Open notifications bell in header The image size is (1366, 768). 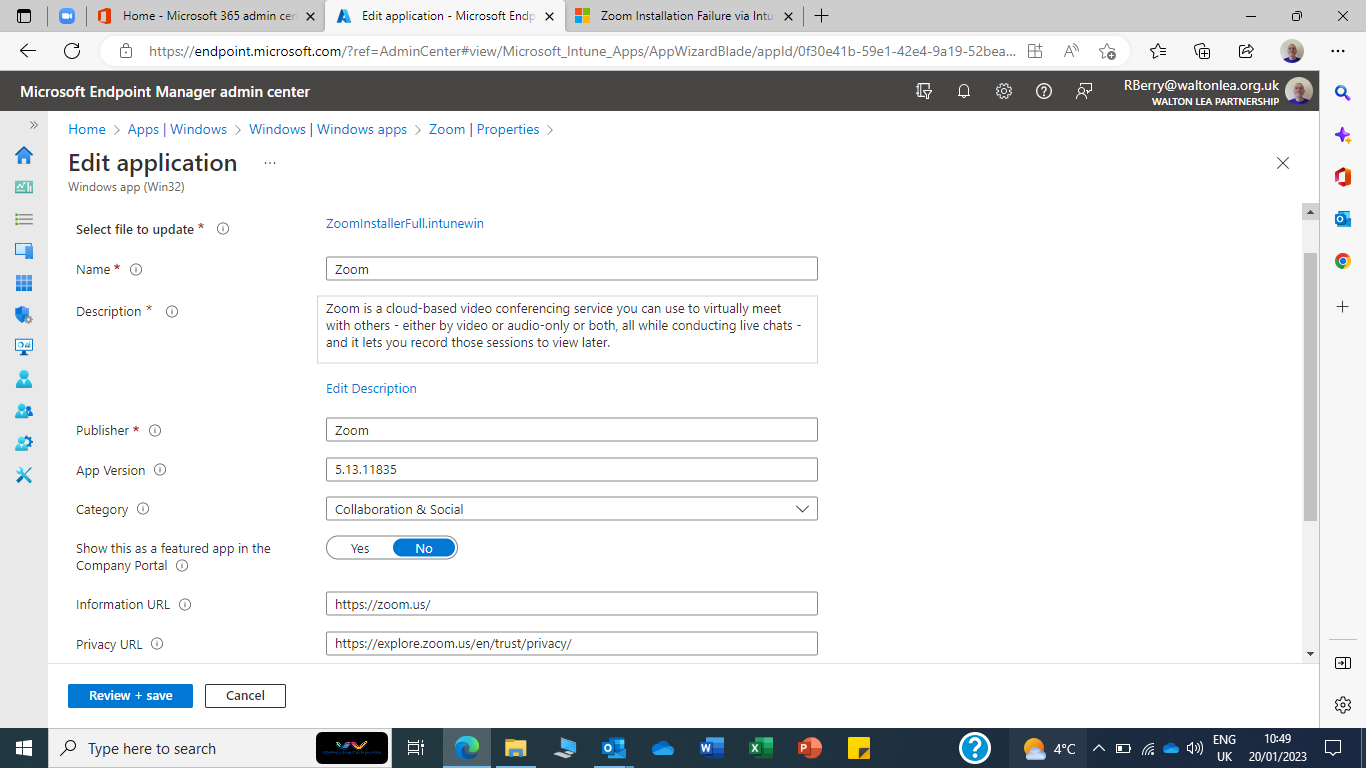[x=964, y=91]
